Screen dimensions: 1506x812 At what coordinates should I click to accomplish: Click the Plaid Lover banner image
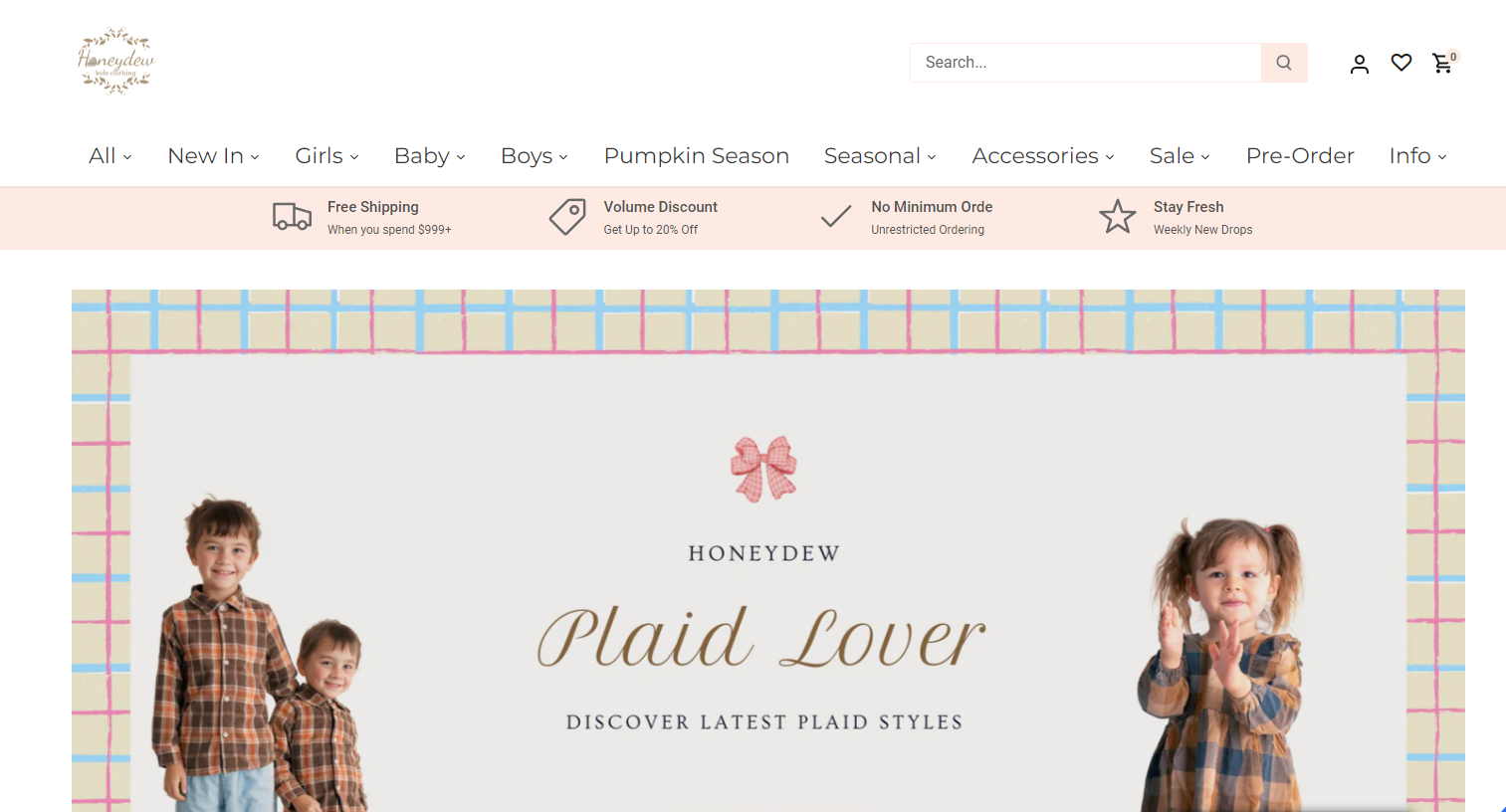point(768,550)
